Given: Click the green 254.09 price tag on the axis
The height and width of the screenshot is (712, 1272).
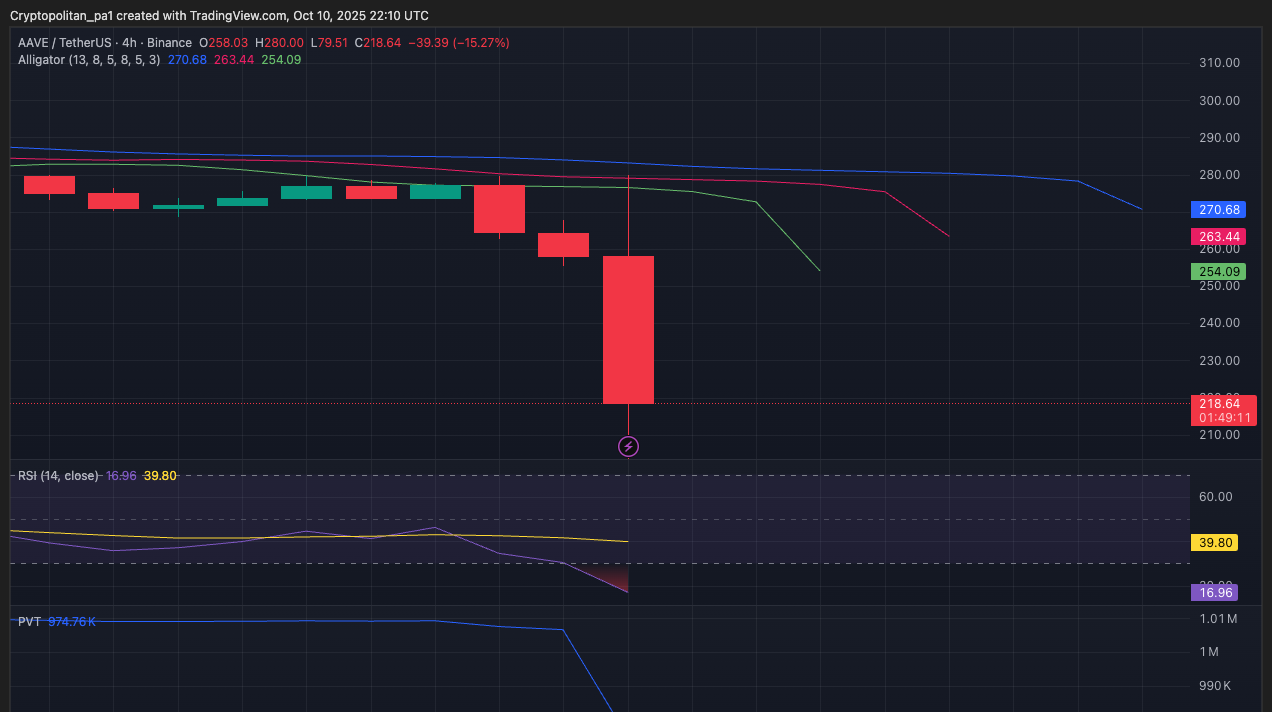Looking at the screenshot, I should point(1218,272).
